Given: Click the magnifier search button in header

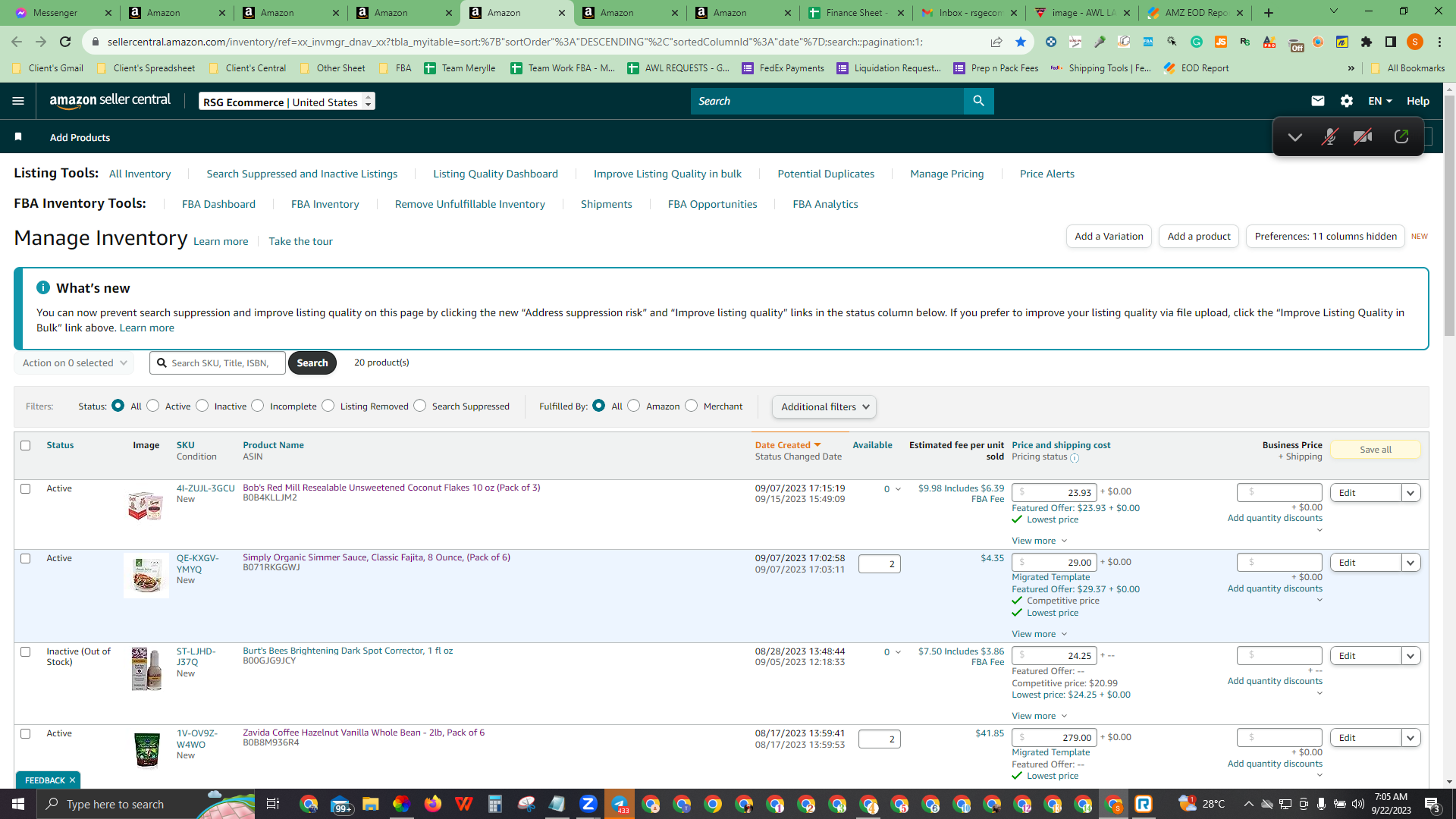Looking at the screenshot, I should pos(979,101).
